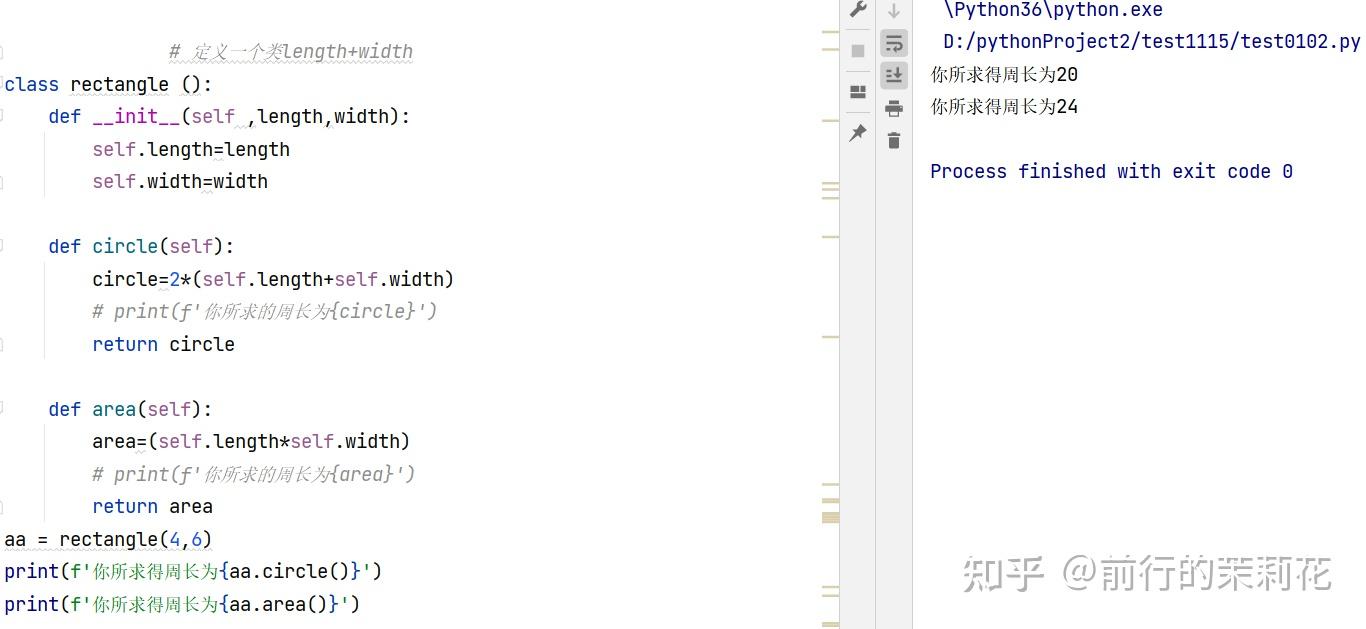This screenshot has height=629, width=1366.
Task: Click the 'area=(self.length*self.width)' line
Action: click(251, 442)
